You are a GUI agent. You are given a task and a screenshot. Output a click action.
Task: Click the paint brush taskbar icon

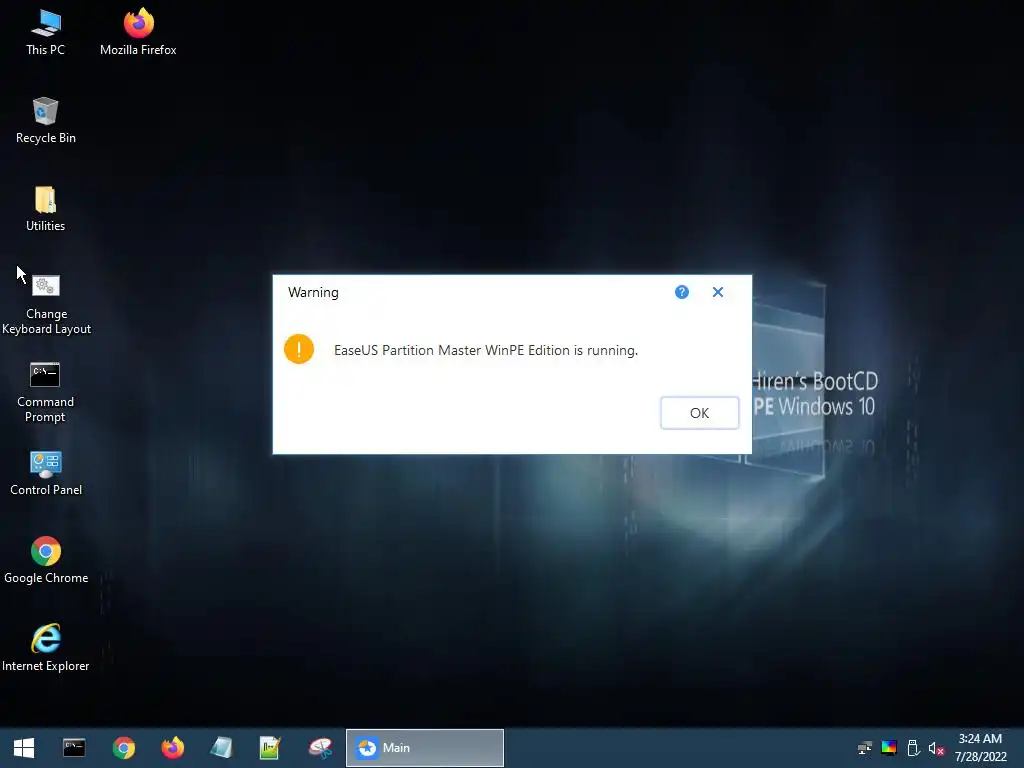point(320,748)
